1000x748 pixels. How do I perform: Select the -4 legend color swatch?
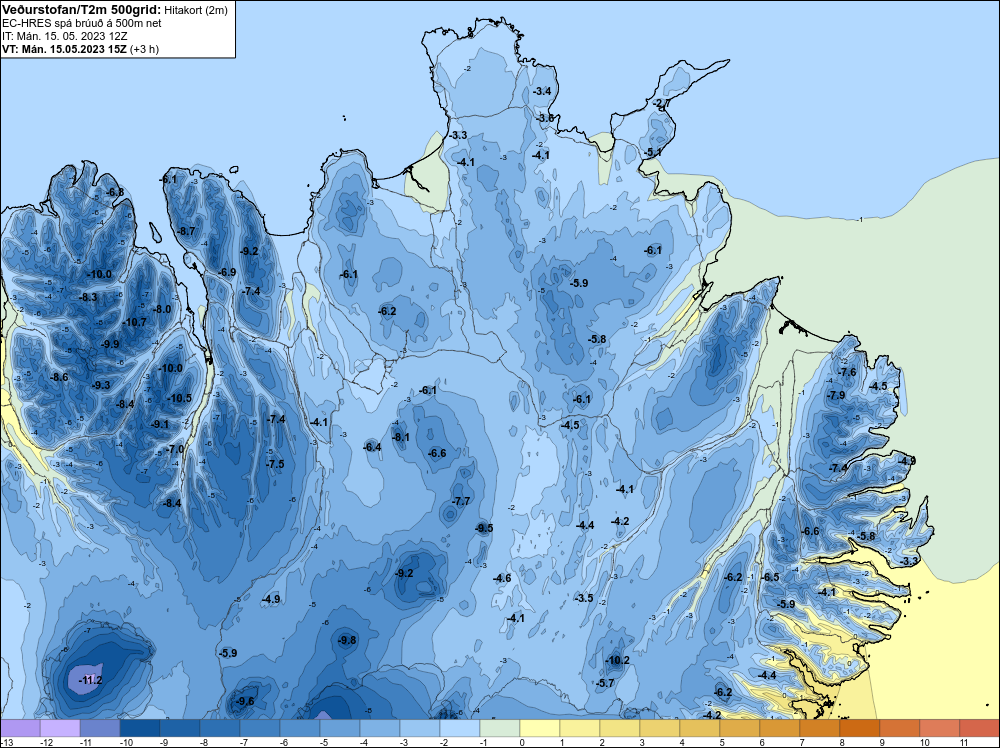(x=379, y=729)
